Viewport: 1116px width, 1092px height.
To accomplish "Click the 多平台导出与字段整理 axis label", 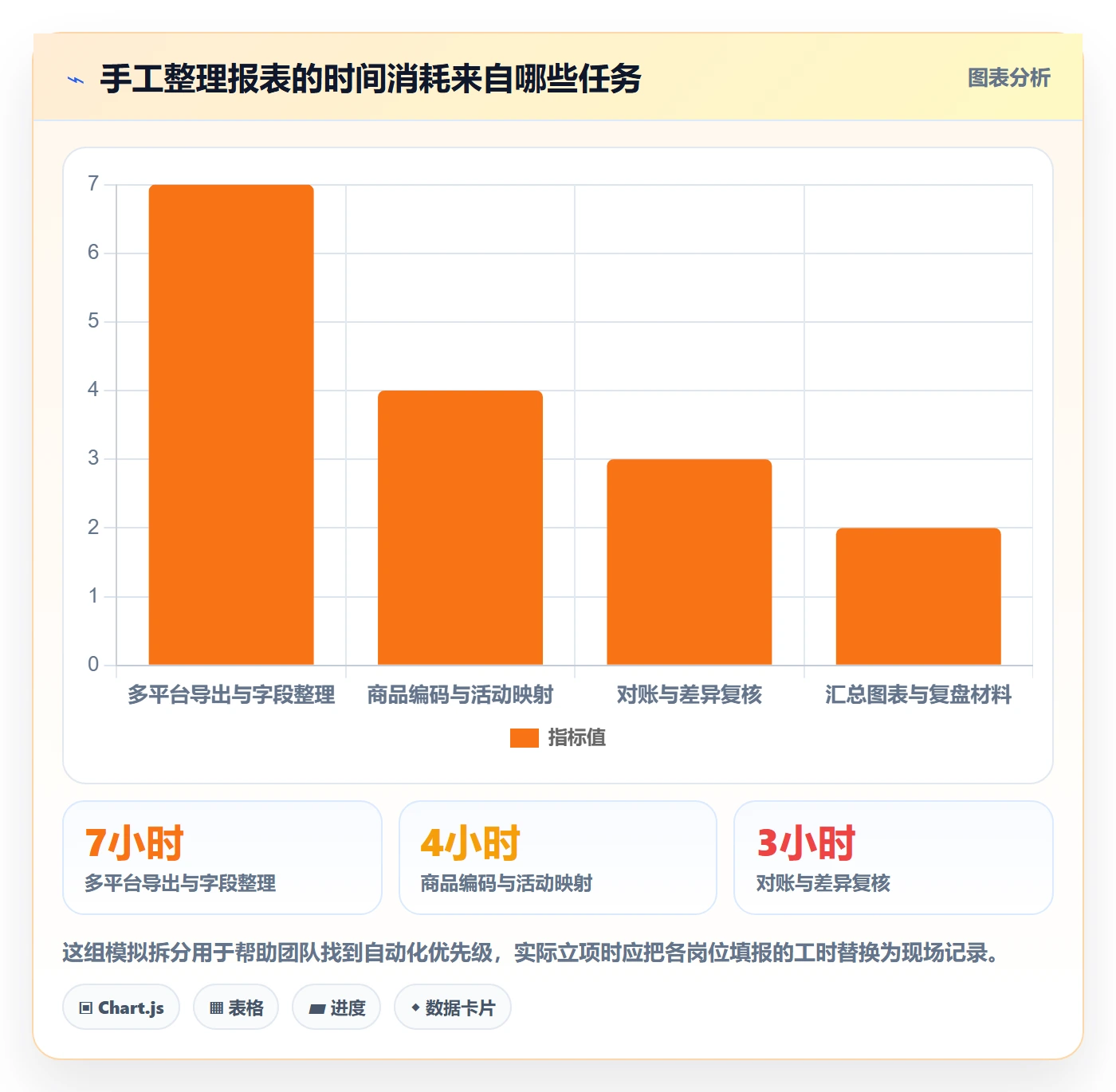I will pos(231,695).
